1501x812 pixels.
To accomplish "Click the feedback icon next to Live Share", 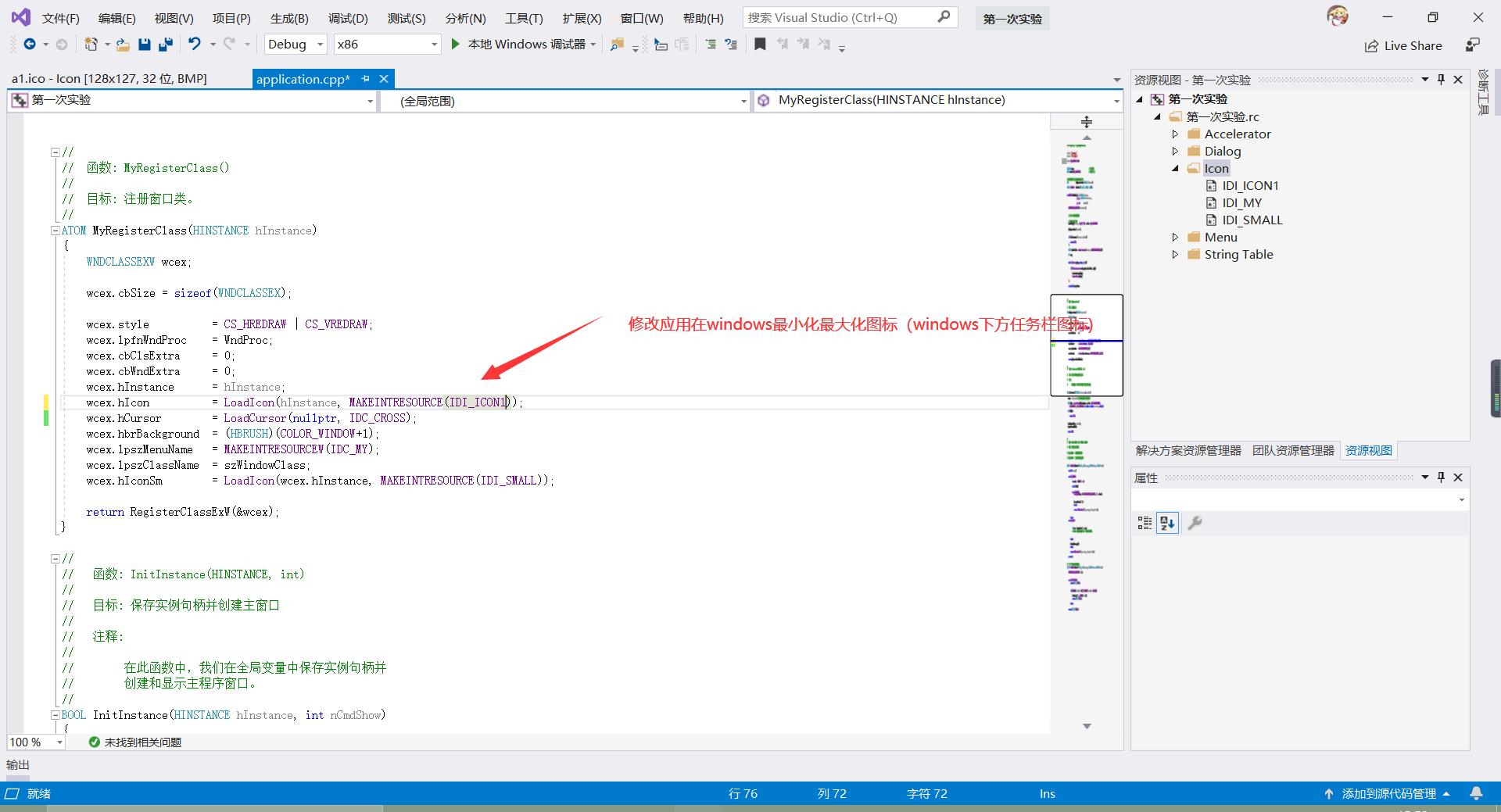I will 1472,45.
